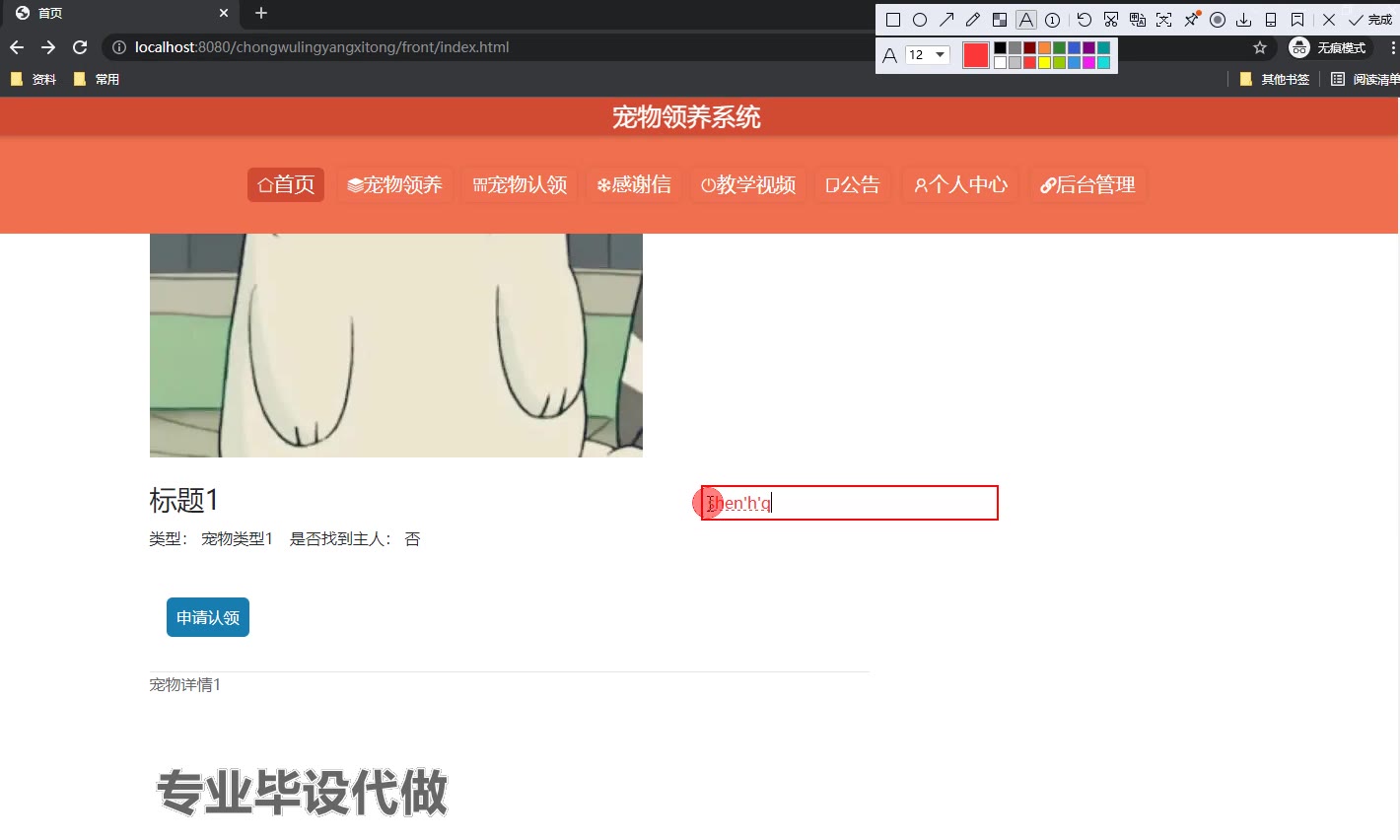This screenshot has width=1400, height=840.
Task: Close the 首页 browser tab
Action: [224, 13]
